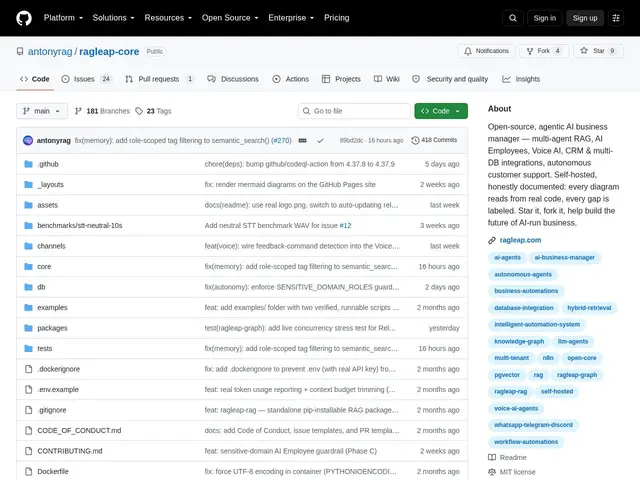Viewport: 640px width, 480px height.
Task: Open the benchmarks/stt-neutral-10s folder
Action: coord(80,225)
